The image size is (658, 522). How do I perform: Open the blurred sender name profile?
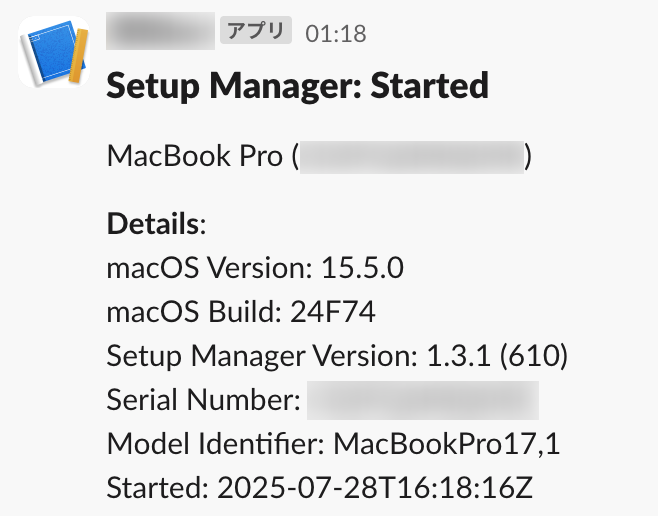click(160, 31)
